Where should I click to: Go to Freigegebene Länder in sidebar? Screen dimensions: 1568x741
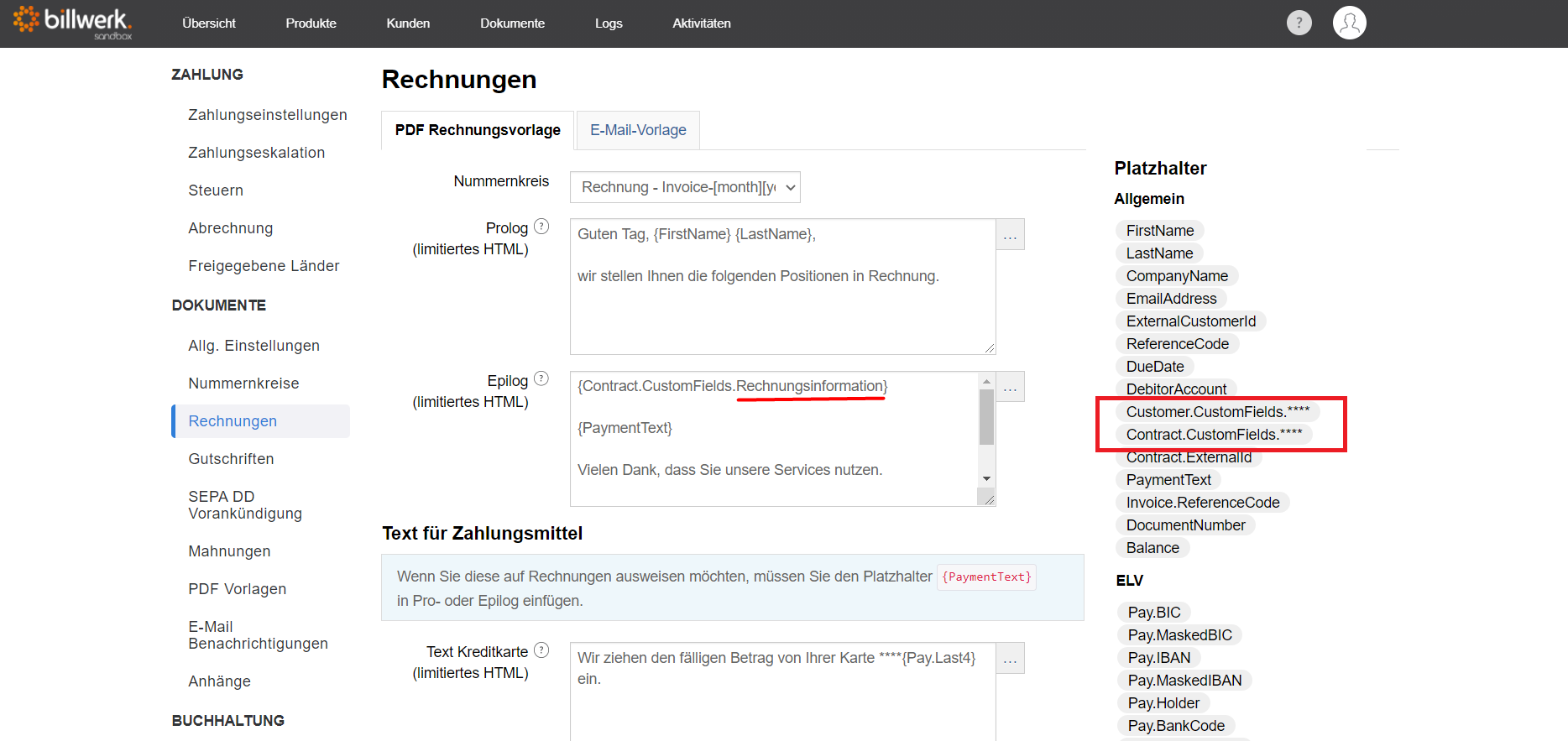click(264, 266)
